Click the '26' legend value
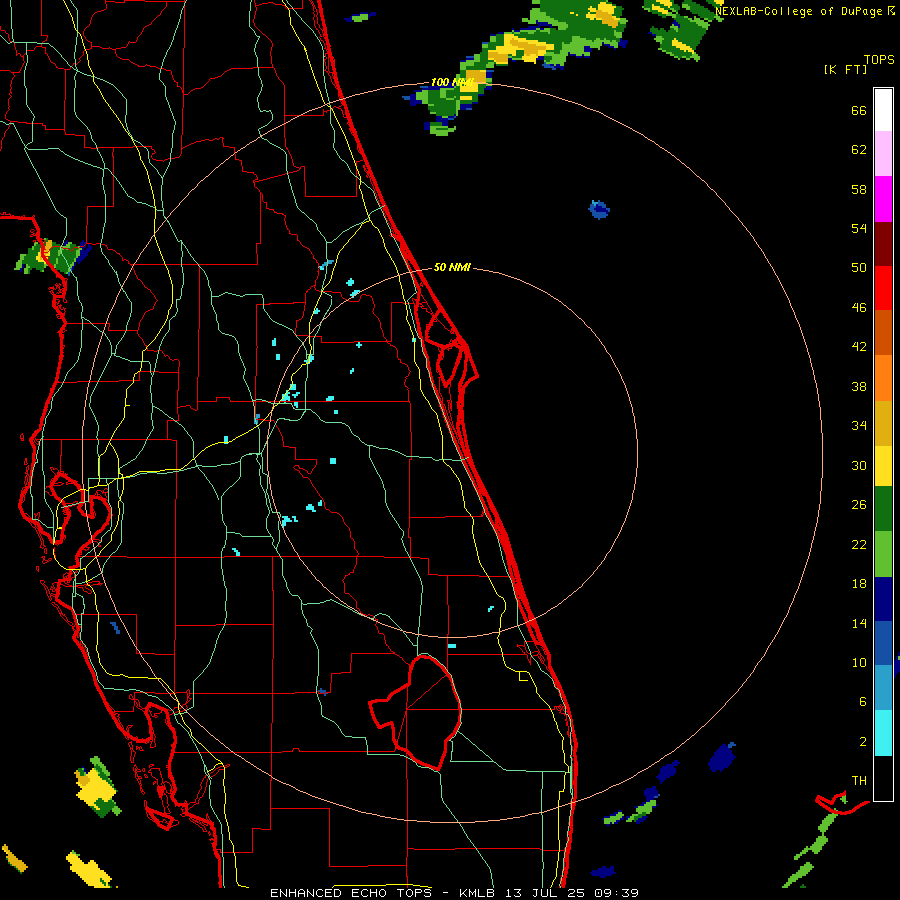The image size is (900, 900). 859,505
